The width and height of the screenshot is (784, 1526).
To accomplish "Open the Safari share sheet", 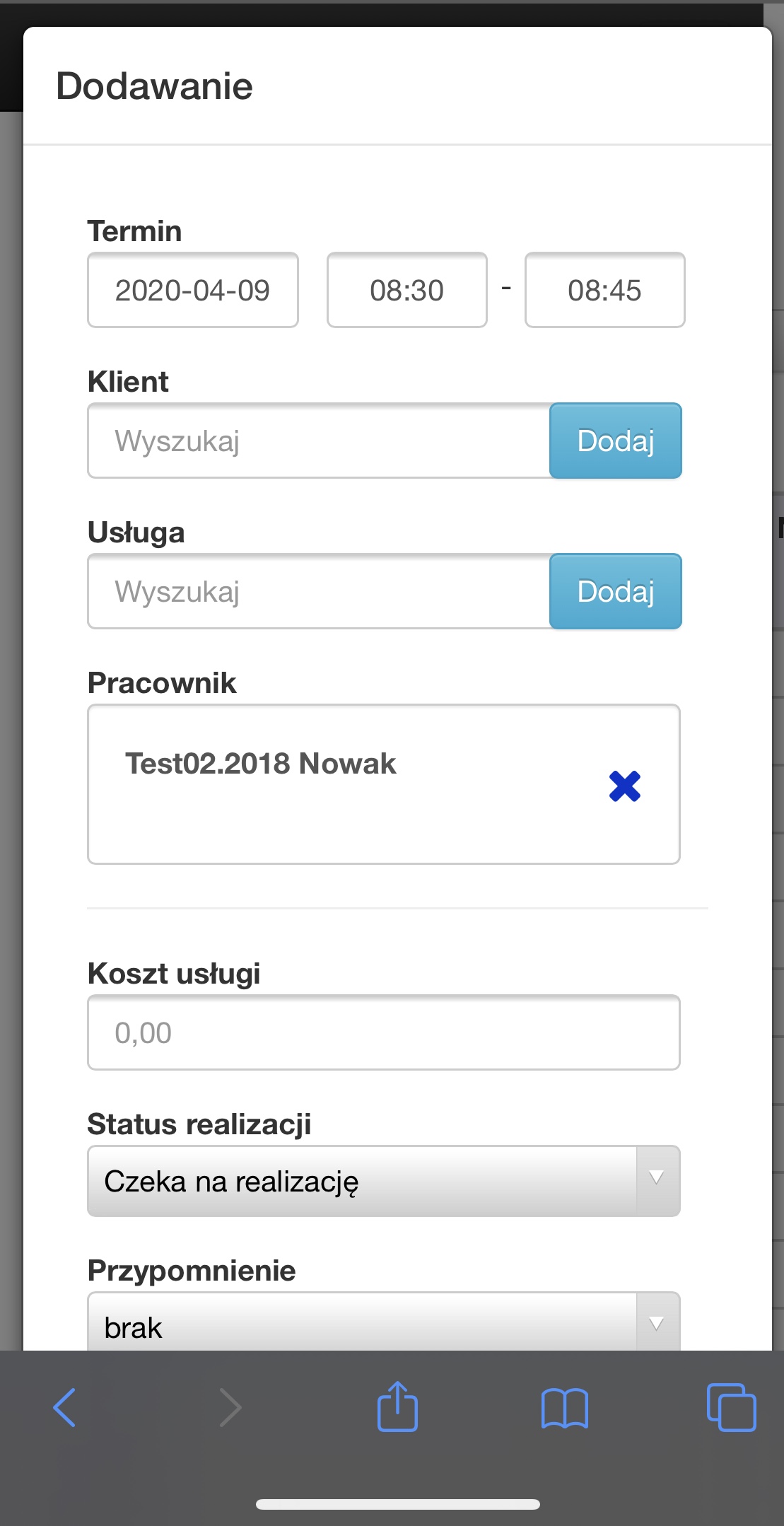I will tap(397, 1406).
